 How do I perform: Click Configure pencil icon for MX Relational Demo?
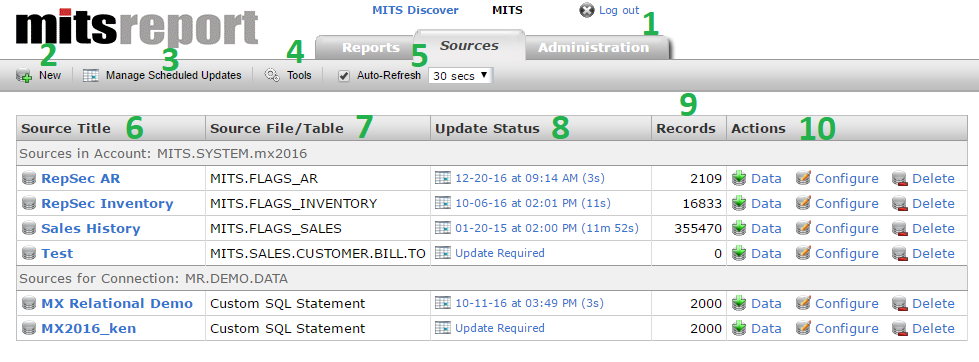[804, 303]
